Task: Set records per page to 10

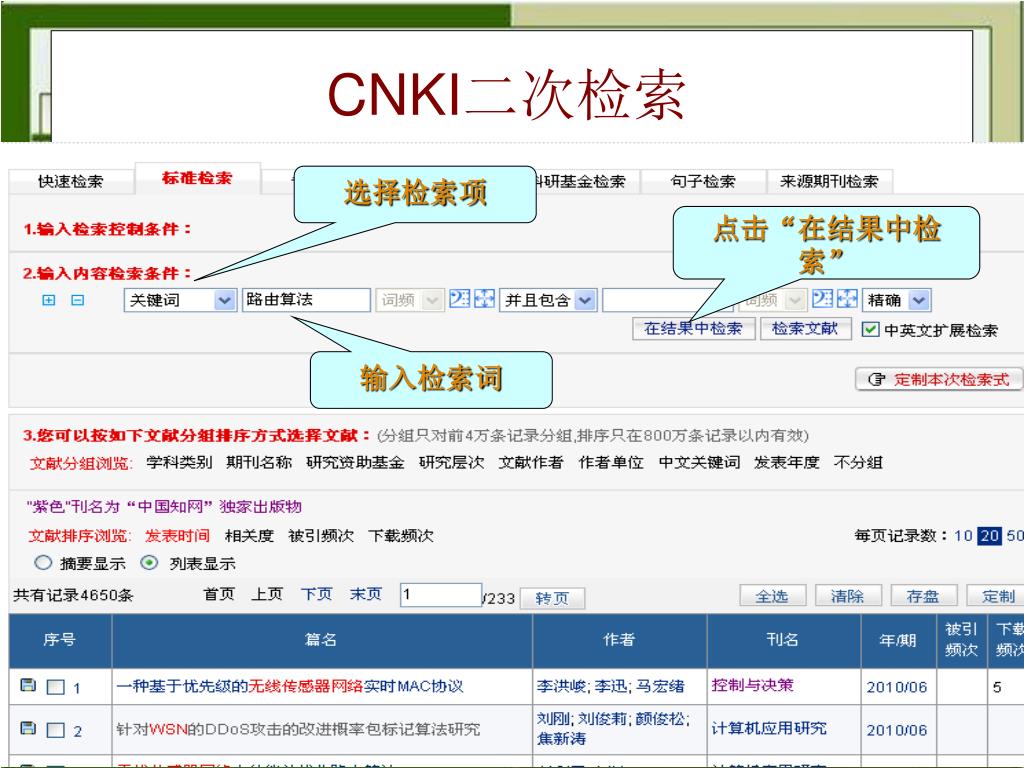Action: 963,536
